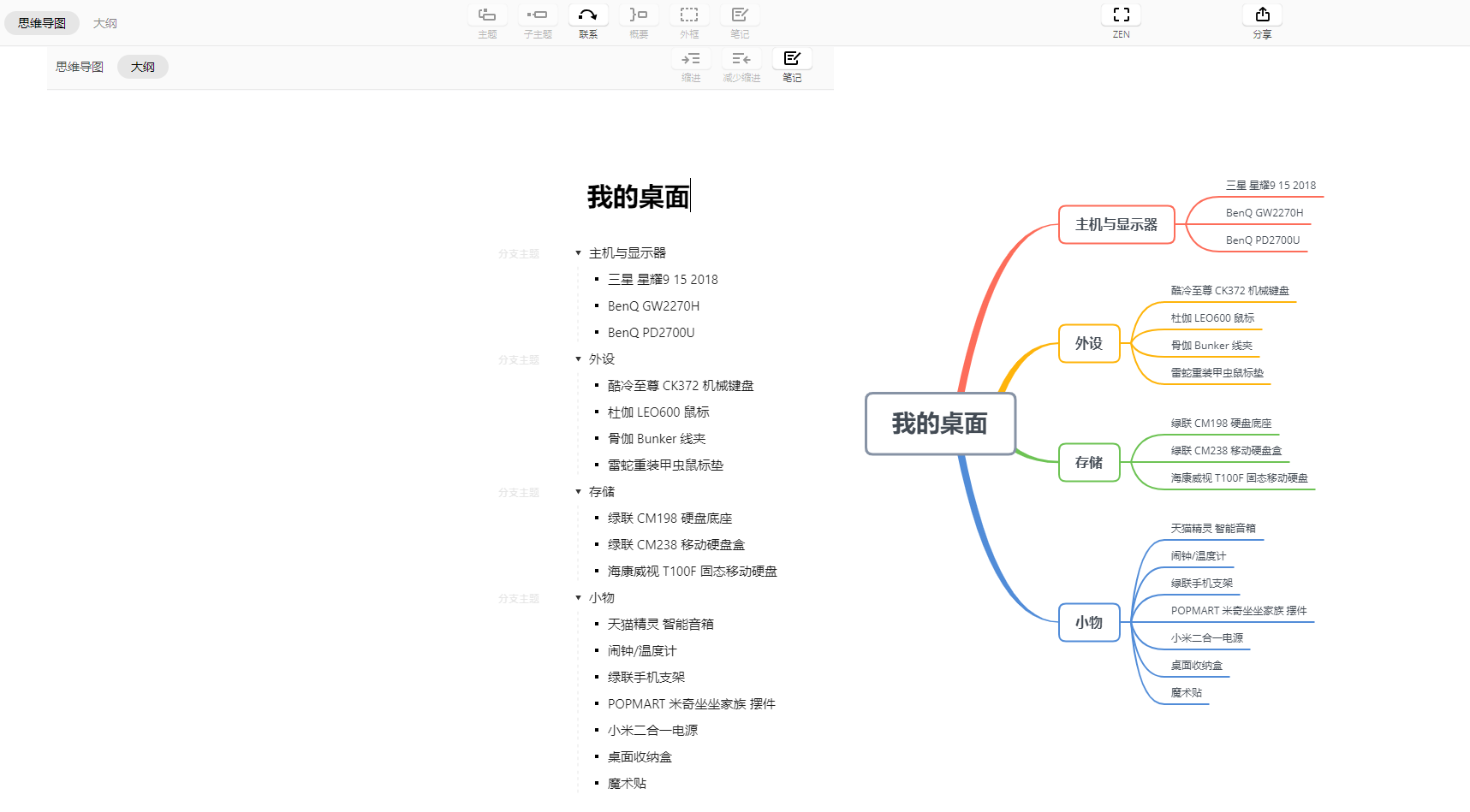The width and height of the screenshot is (1470, 812).
Task: Click outline item 三星 星耀9 15 2018
Action: pos(663,280)
